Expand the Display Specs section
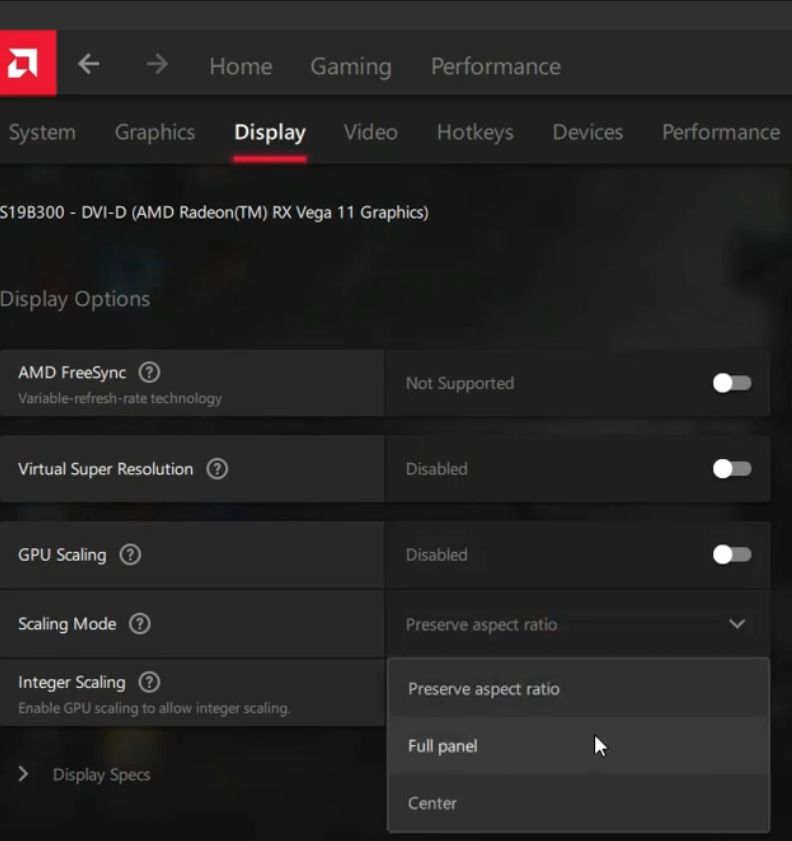The height and width of the screenshot is (841, 792). pyautogui.click(x=23, y=774)
